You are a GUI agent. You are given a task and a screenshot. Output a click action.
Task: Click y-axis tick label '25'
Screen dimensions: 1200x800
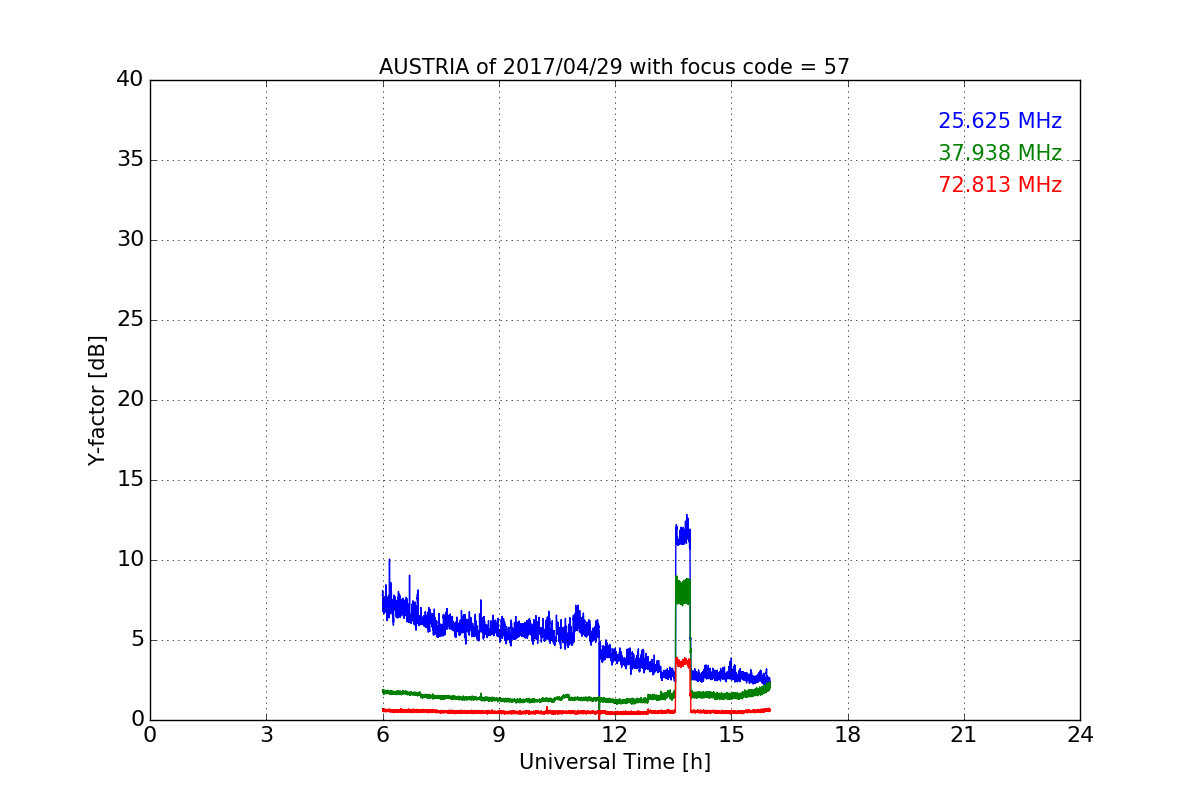(130, 320)
